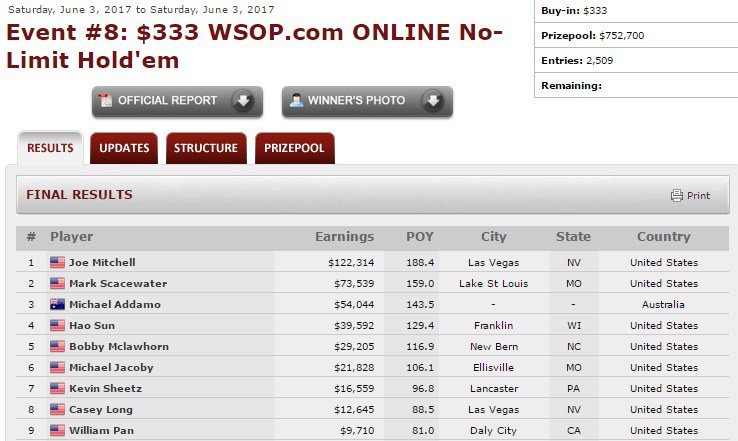Open Joe Mitchell's player profile
Image resolution: width=738 pixels, height=441 pixels.
(102, 262)
